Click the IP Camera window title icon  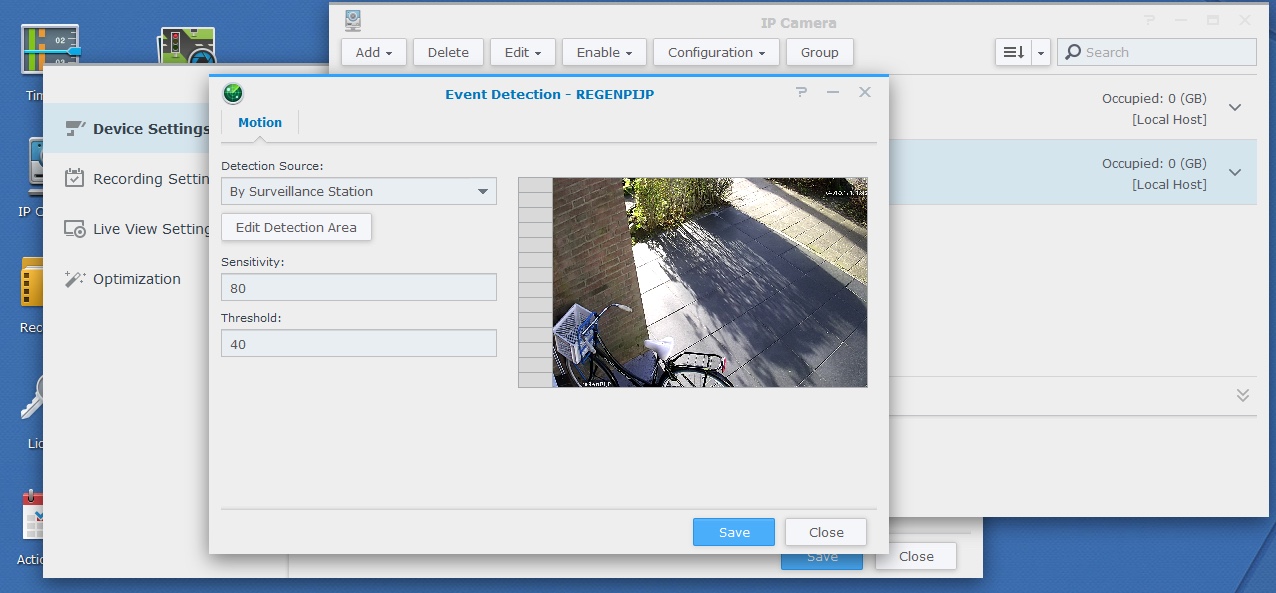[352, 21]
